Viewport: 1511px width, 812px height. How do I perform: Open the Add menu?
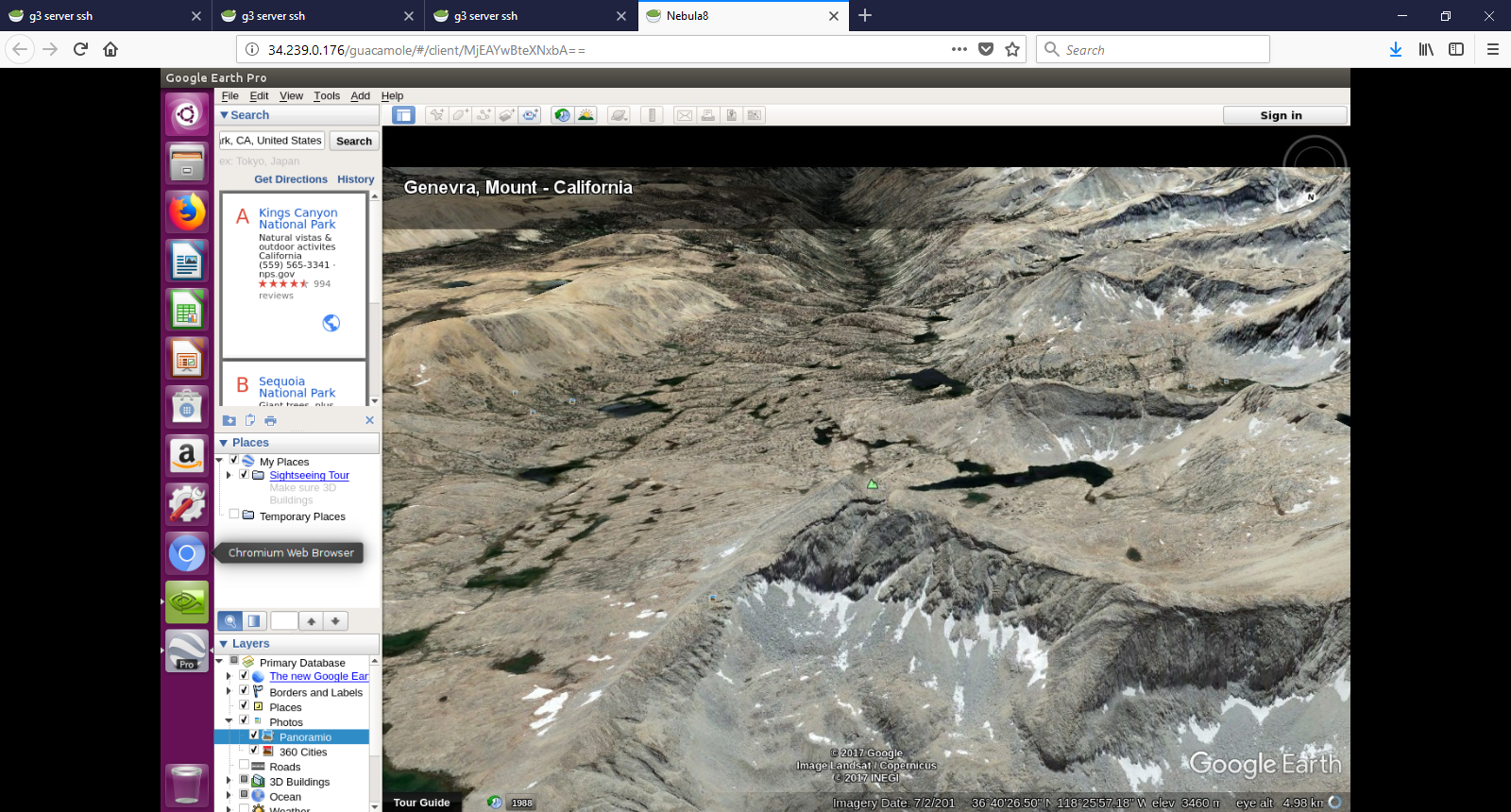tap(360, 96)
